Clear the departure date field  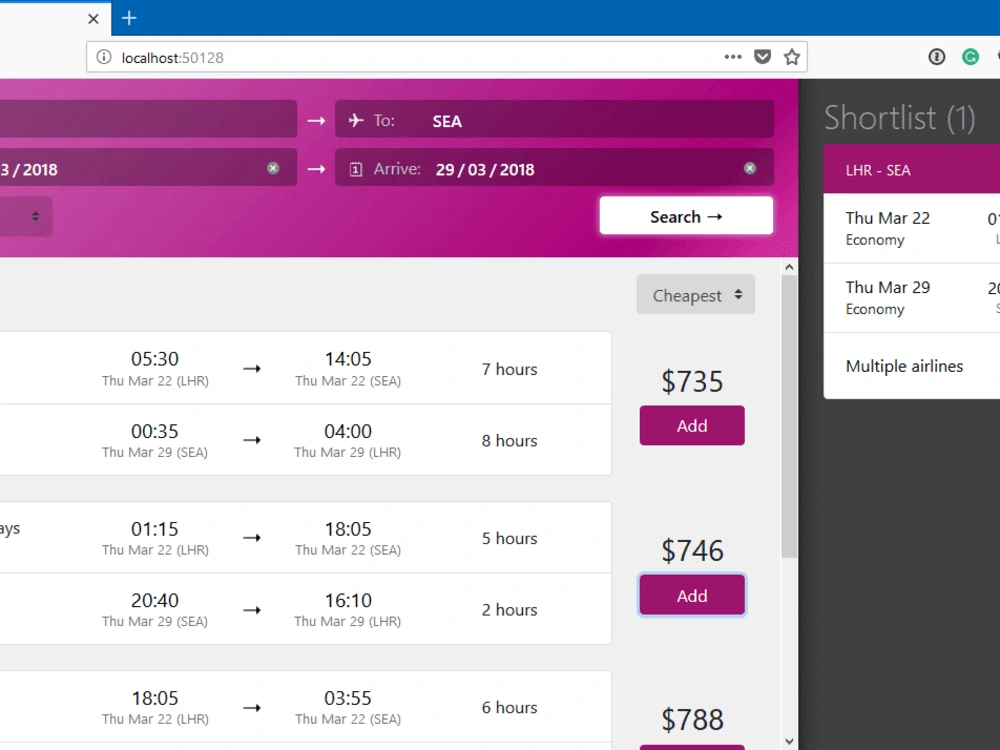(273, 168)
